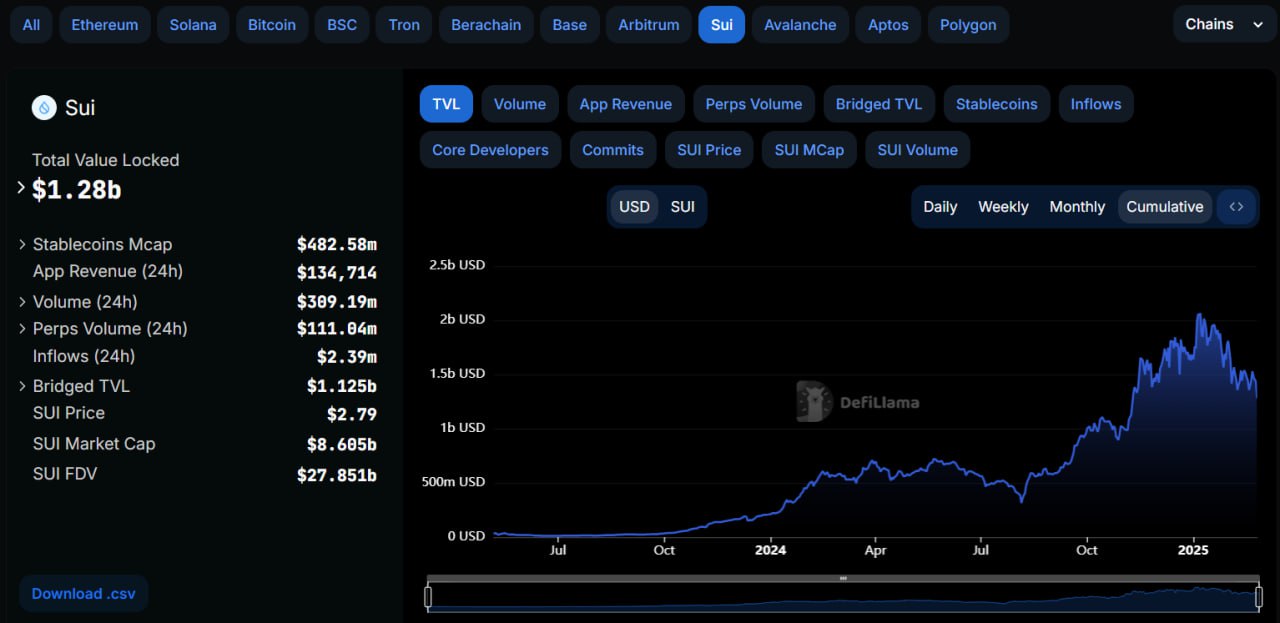Expand the Volume (24h) row
This screenshot has height=623, width=1280.
pos(22,301)
